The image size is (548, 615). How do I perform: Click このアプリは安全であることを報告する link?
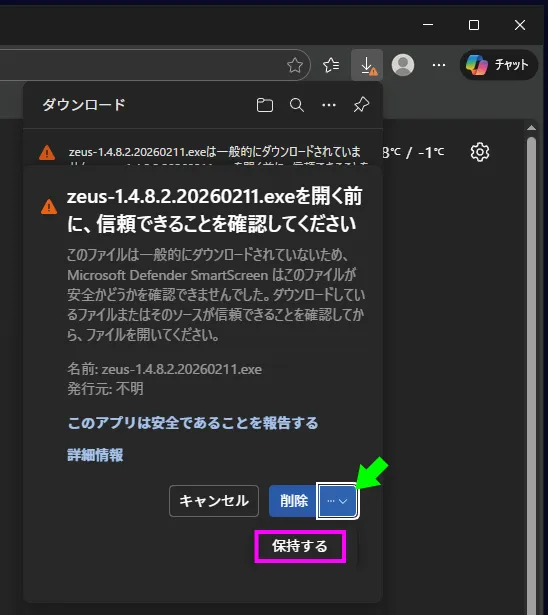[x=193, y=423]
